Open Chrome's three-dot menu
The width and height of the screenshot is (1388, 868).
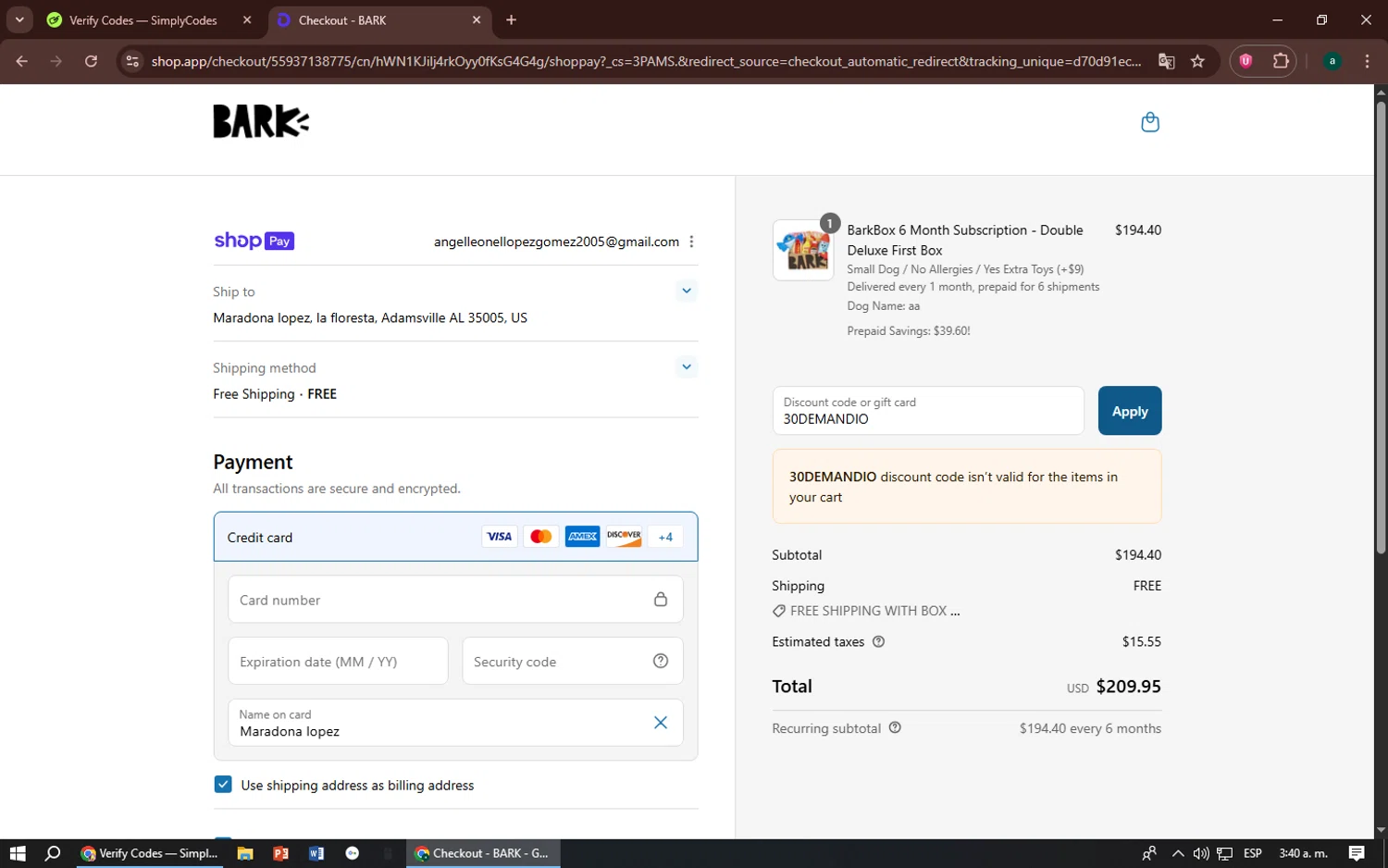(1367, 61)
